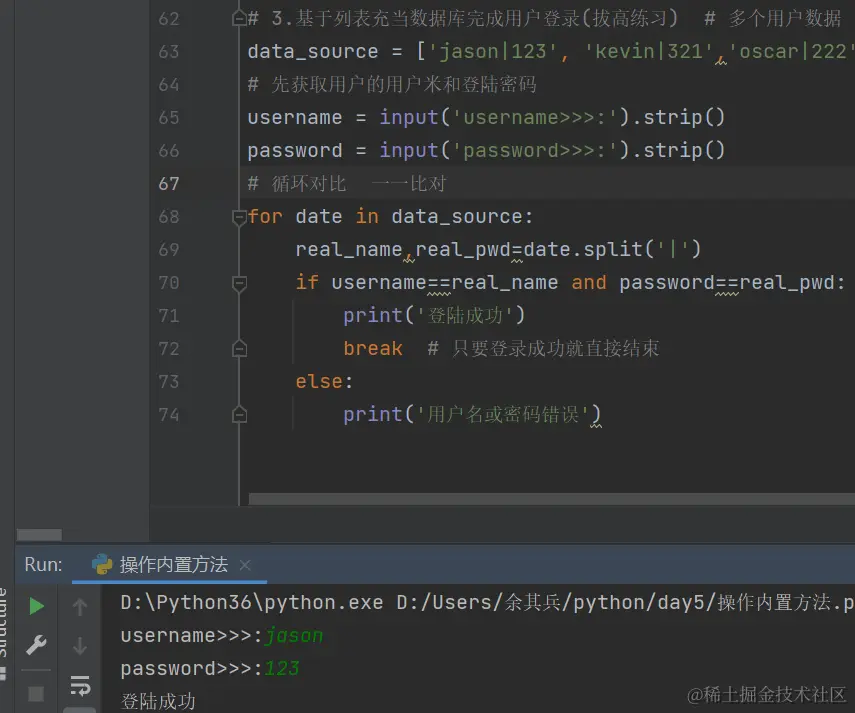This screenshot has height=713, width=855.
Task: Go up the stack trace with the up arrow
Action: tap(80, 606)
